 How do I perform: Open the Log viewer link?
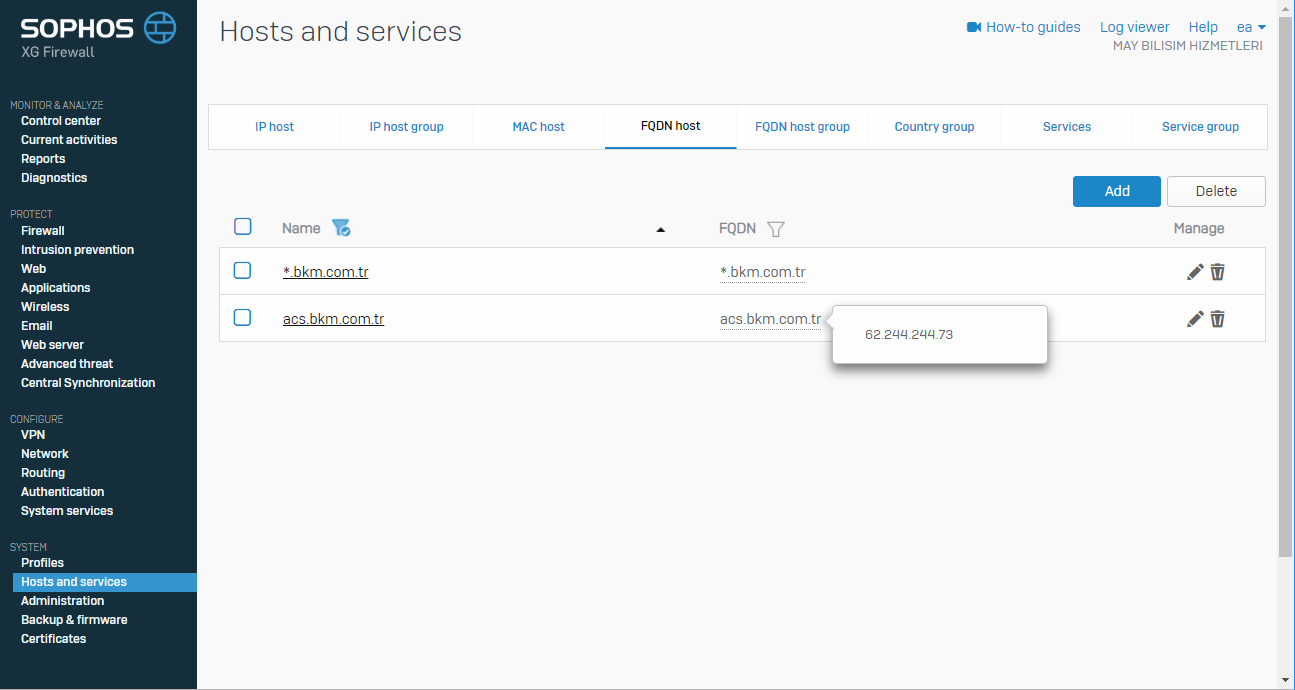tap(1134, 27)
